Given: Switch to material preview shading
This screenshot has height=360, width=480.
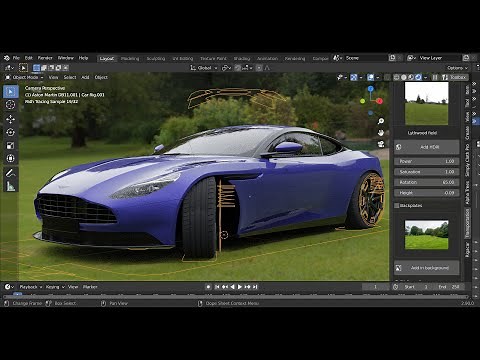Looking at the screenshot, I should click(411, 77).
